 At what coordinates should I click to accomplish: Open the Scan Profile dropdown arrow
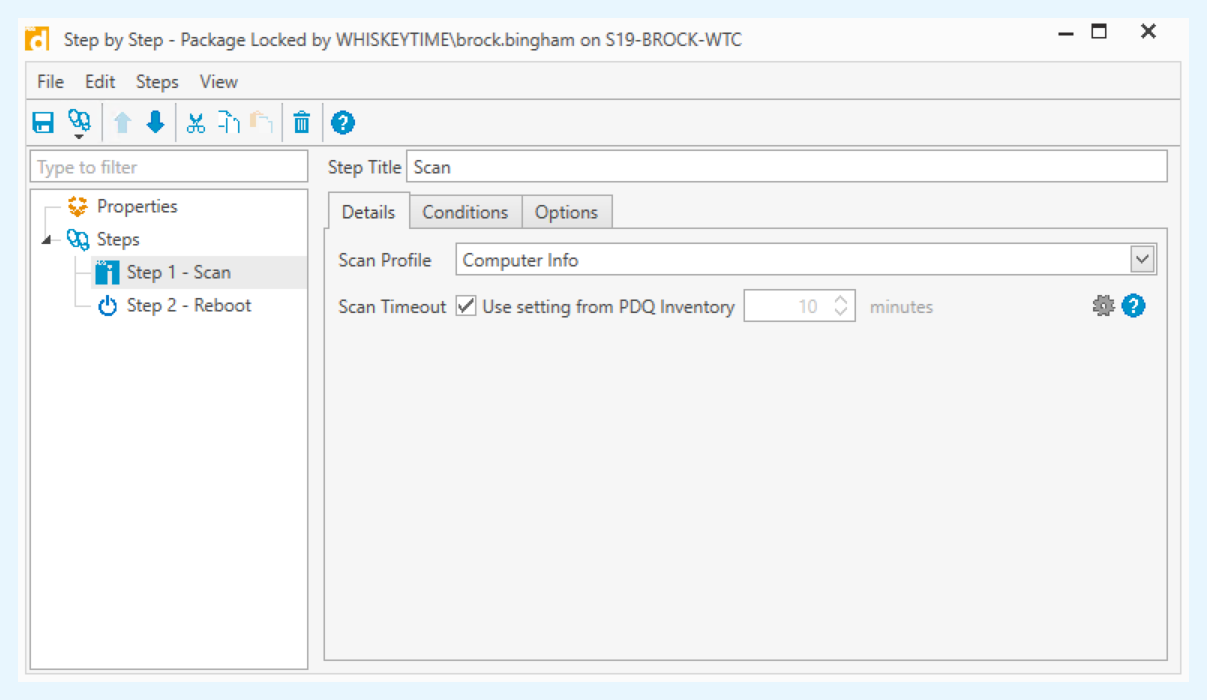coord(1143,260)
